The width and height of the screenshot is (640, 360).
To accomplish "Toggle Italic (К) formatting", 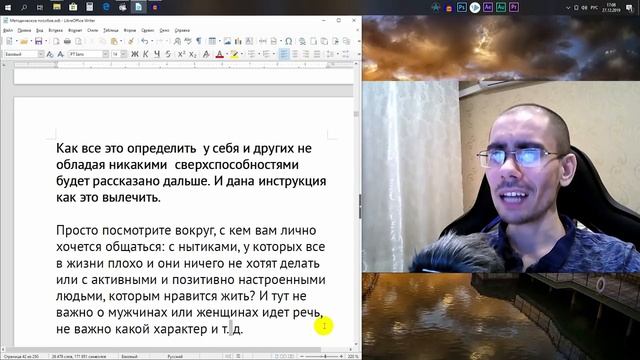I will pos(146,54).
